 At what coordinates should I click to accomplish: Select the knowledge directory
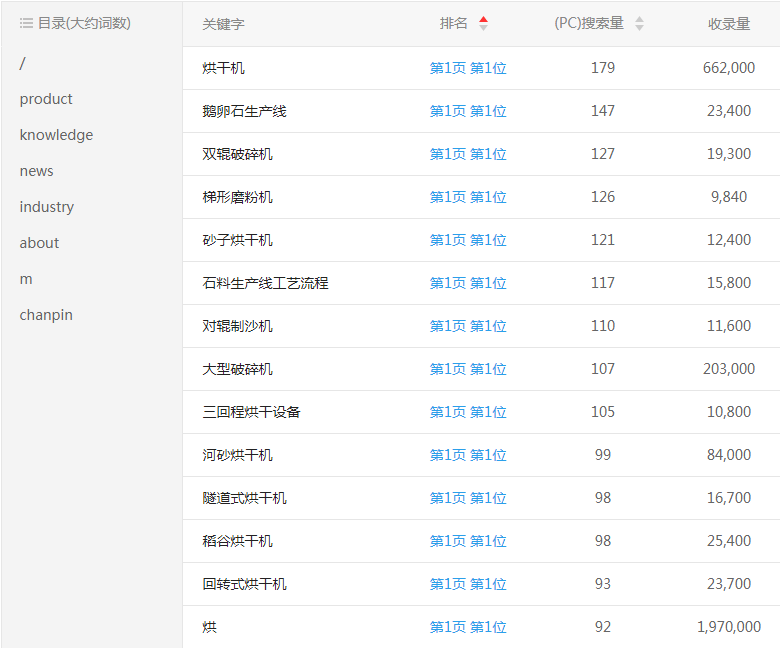pyautogui.click(x=56, y=135)
